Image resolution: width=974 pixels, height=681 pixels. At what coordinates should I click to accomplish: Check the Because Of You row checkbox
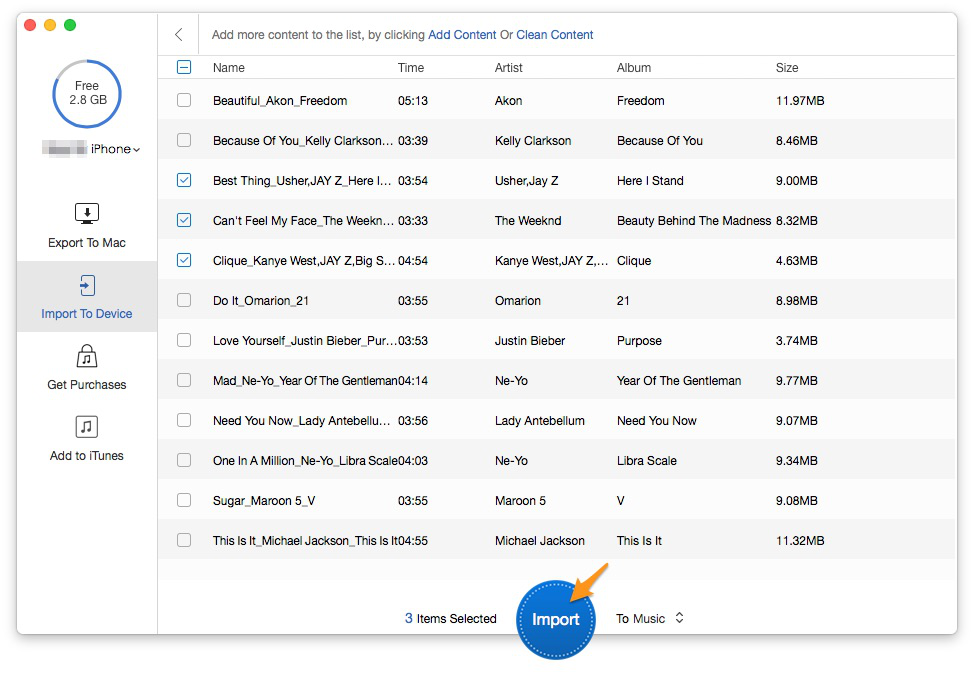point(184,140)
